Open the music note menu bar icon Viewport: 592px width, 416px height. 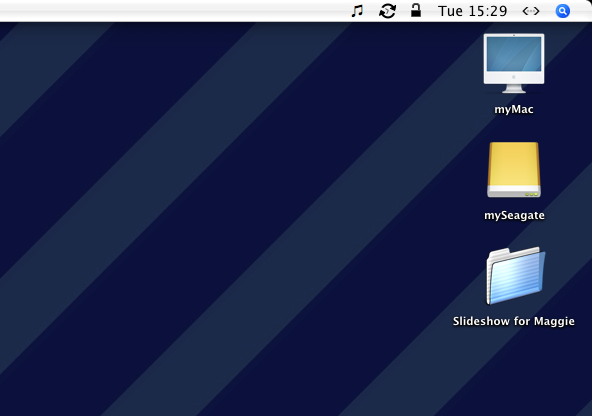[357, 11]
